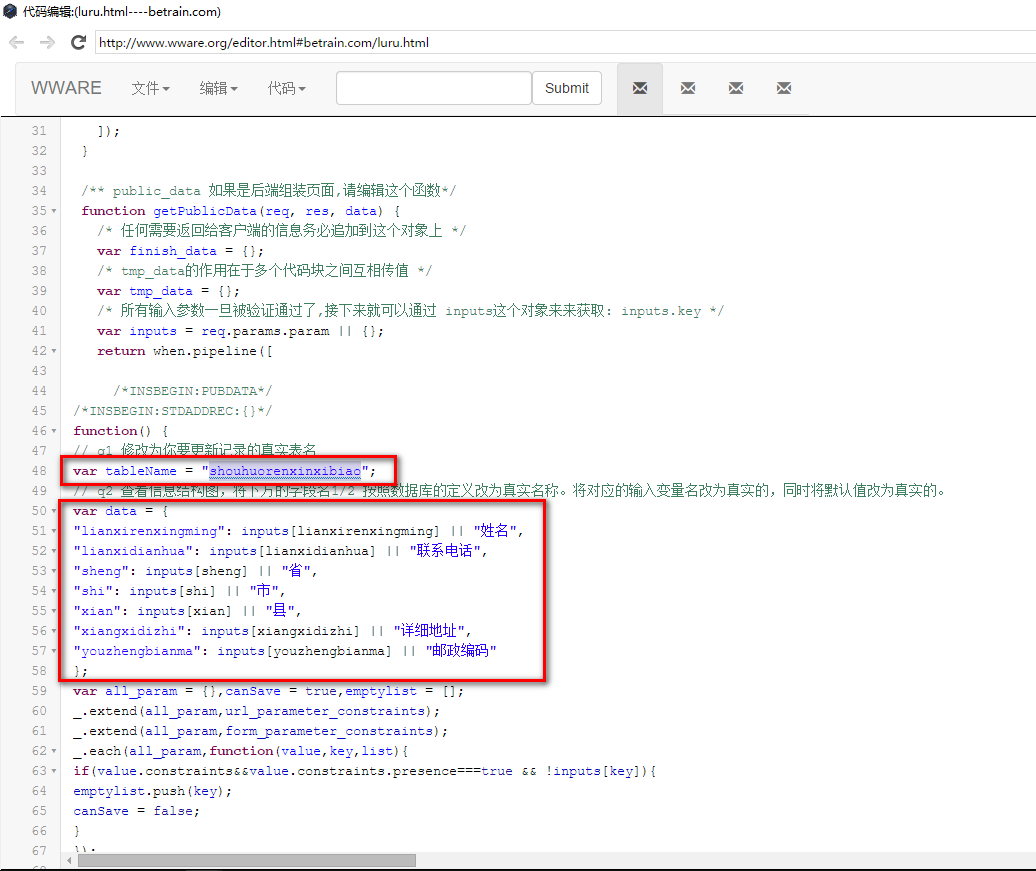Toggle the fold arrow on line 54
Viewport: 1036px width, 871px height.
click(54, 591)
